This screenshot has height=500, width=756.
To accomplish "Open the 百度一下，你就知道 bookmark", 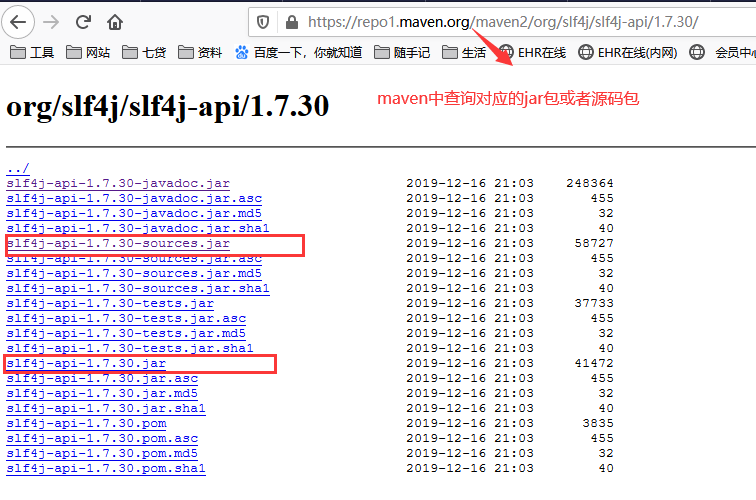I will (298, 52).
